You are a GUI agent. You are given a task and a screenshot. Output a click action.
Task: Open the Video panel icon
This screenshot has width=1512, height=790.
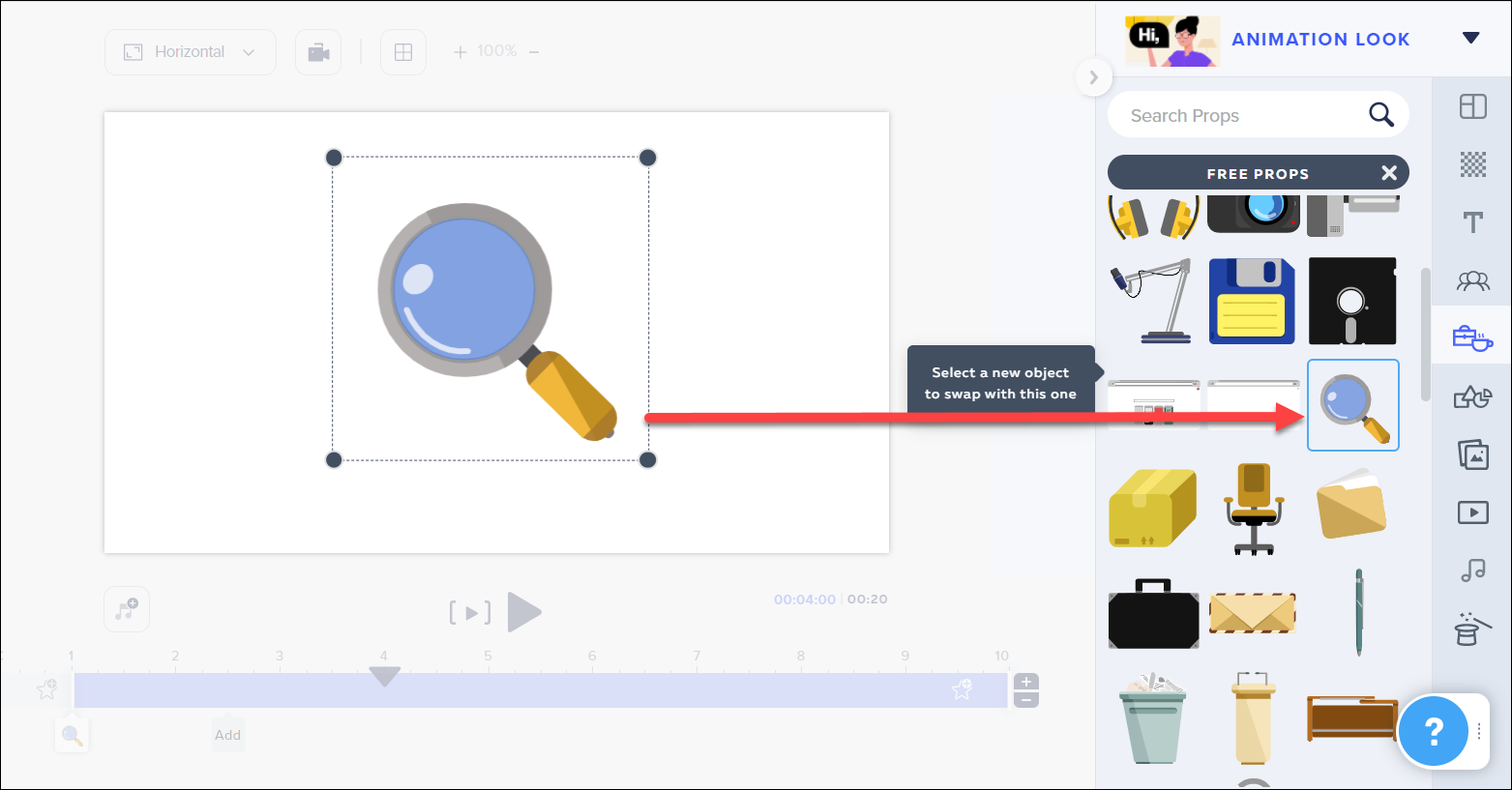coord(1472,512)
